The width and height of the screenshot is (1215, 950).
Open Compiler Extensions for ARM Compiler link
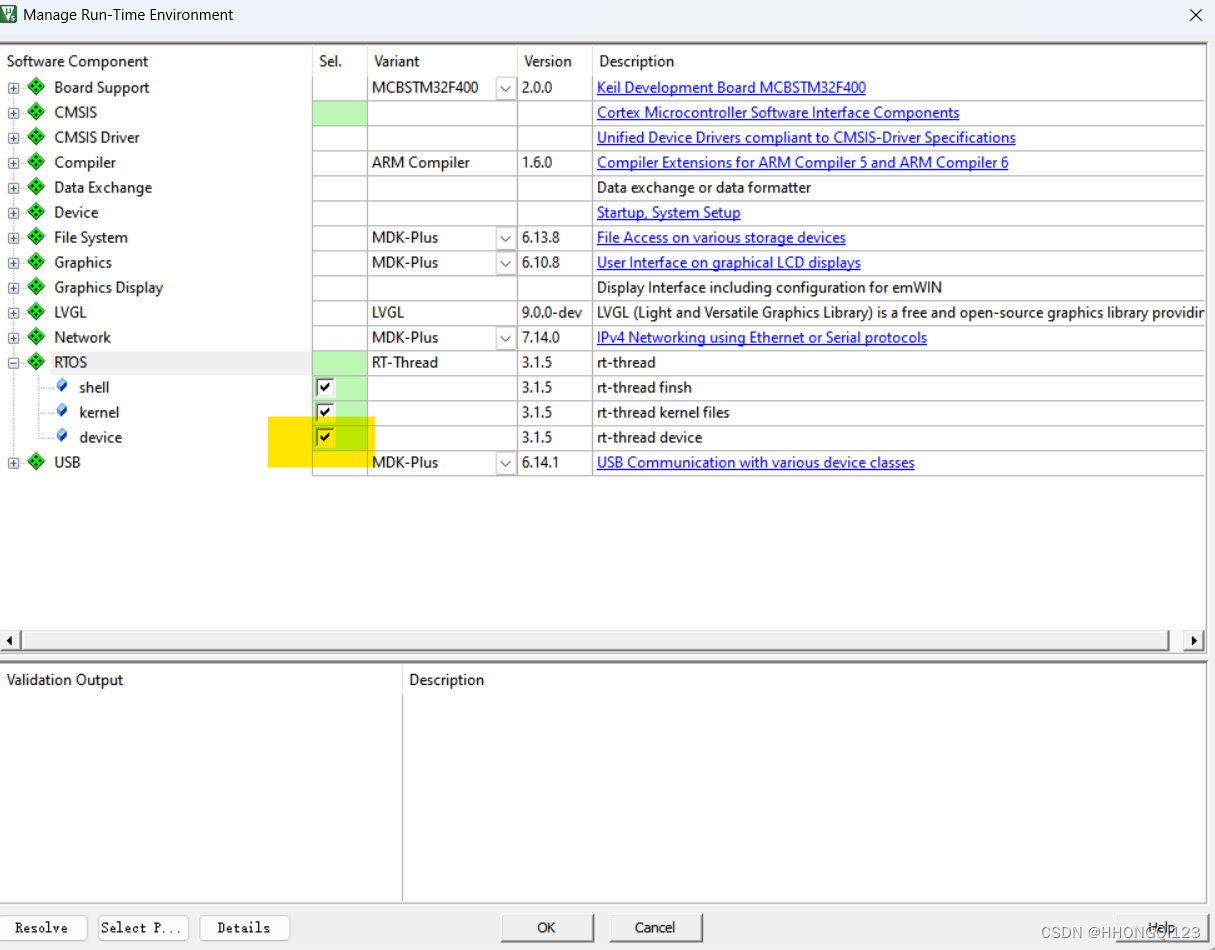point(802,163)
